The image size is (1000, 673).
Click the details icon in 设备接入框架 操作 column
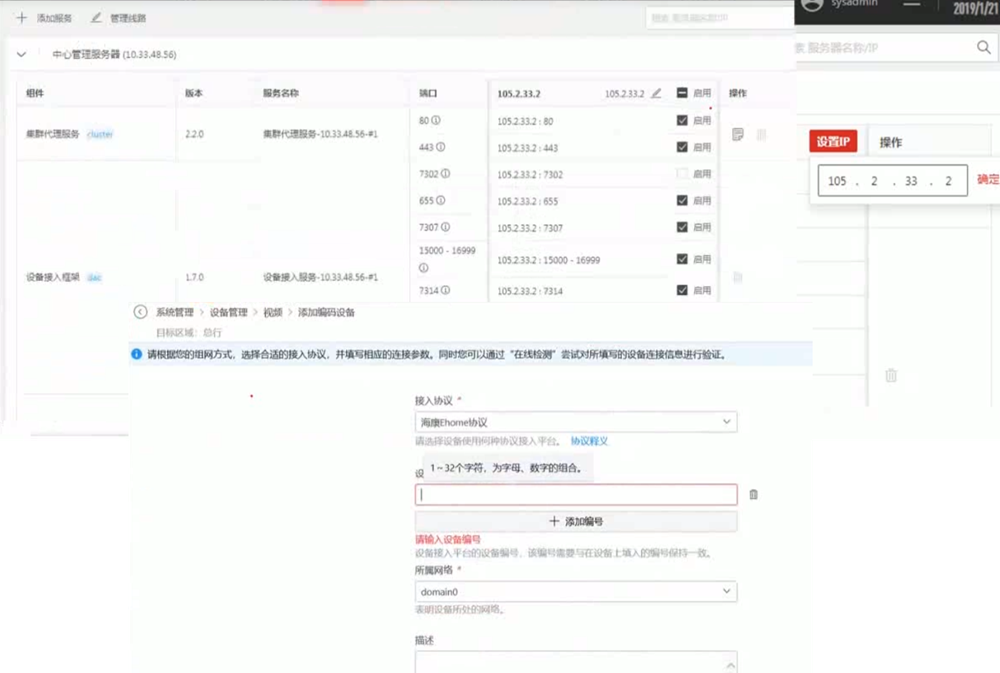tap(738, 277)
